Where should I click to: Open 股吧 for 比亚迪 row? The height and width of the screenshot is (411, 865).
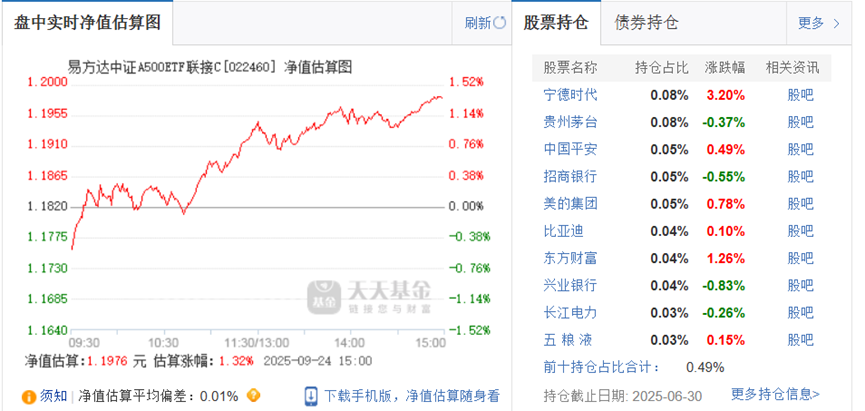[800, 231]
